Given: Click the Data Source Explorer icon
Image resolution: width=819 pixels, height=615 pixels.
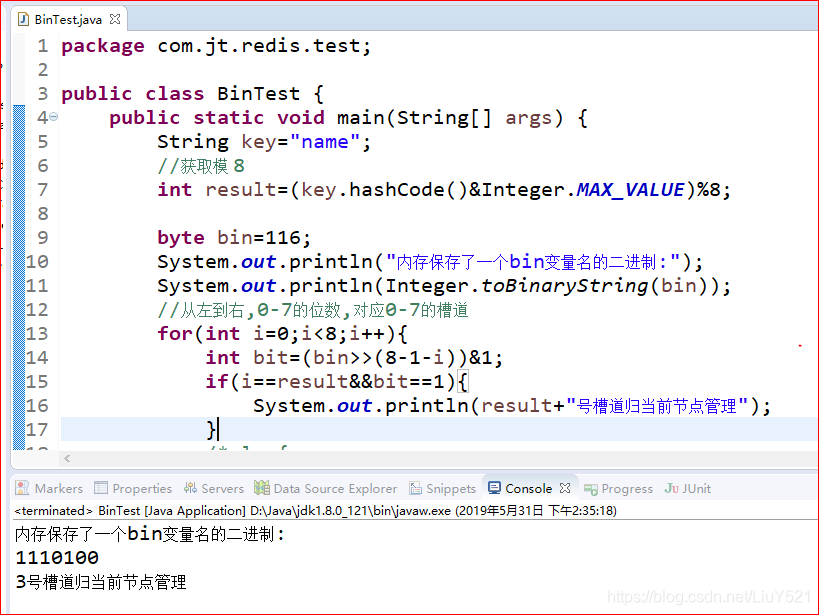Looking at the screenshot, I should (x=262, y=488).
